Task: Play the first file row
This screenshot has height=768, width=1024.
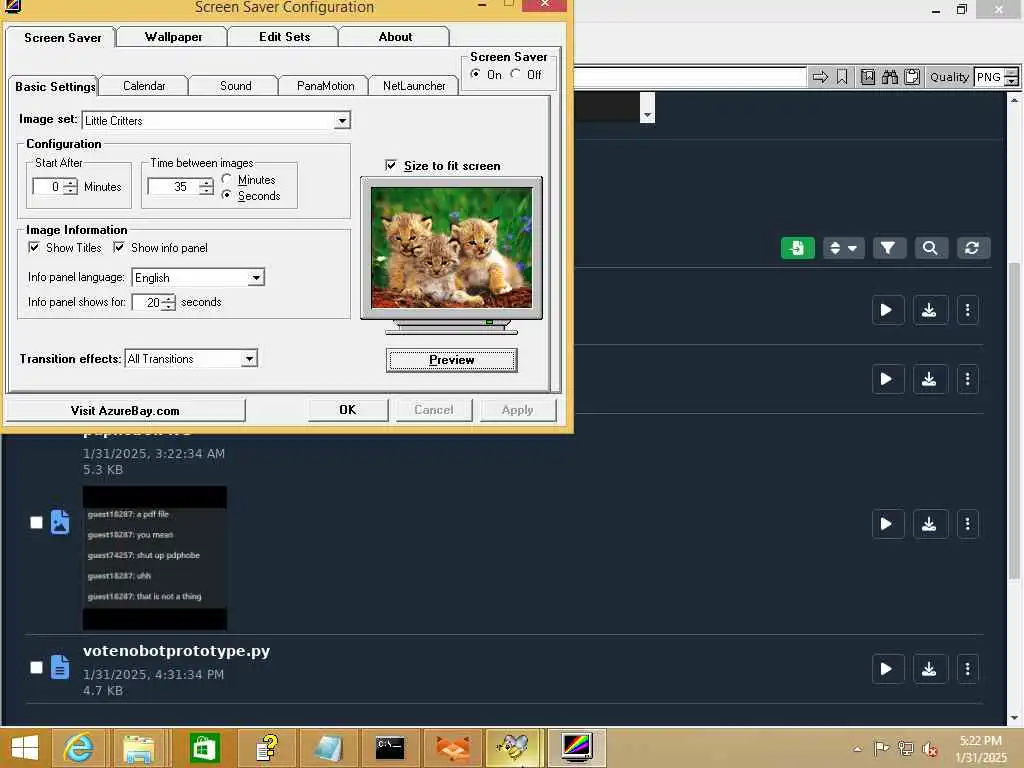Action: [887, 310]
